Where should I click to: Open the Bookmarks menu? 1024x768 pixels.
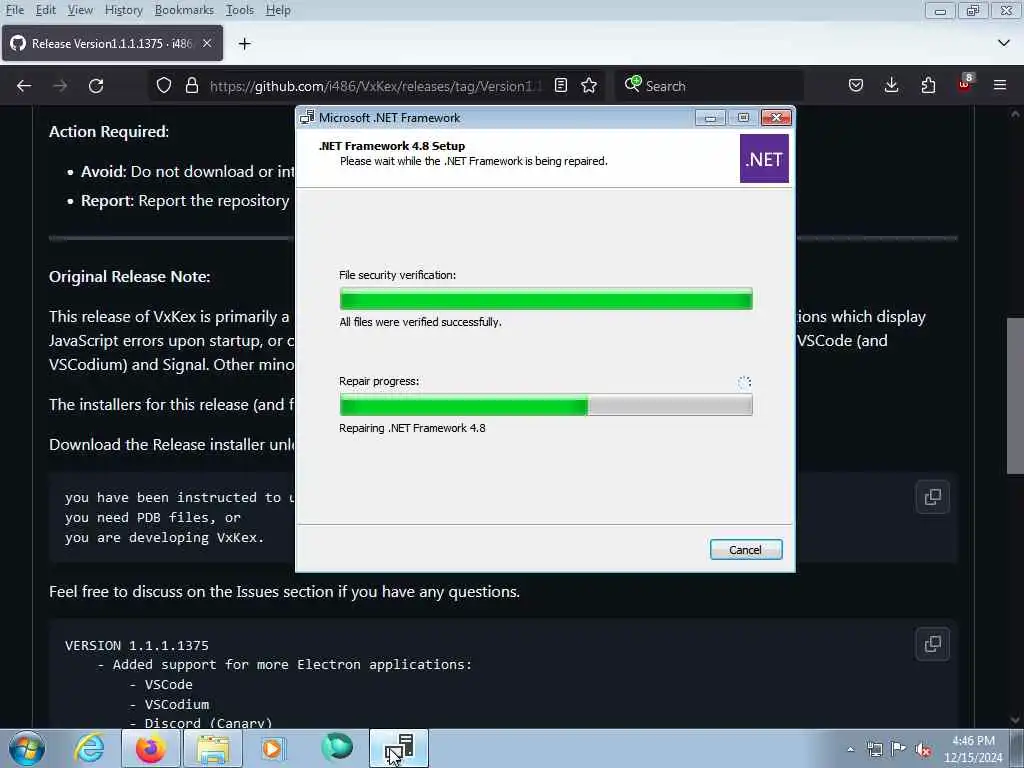point(184,10)
